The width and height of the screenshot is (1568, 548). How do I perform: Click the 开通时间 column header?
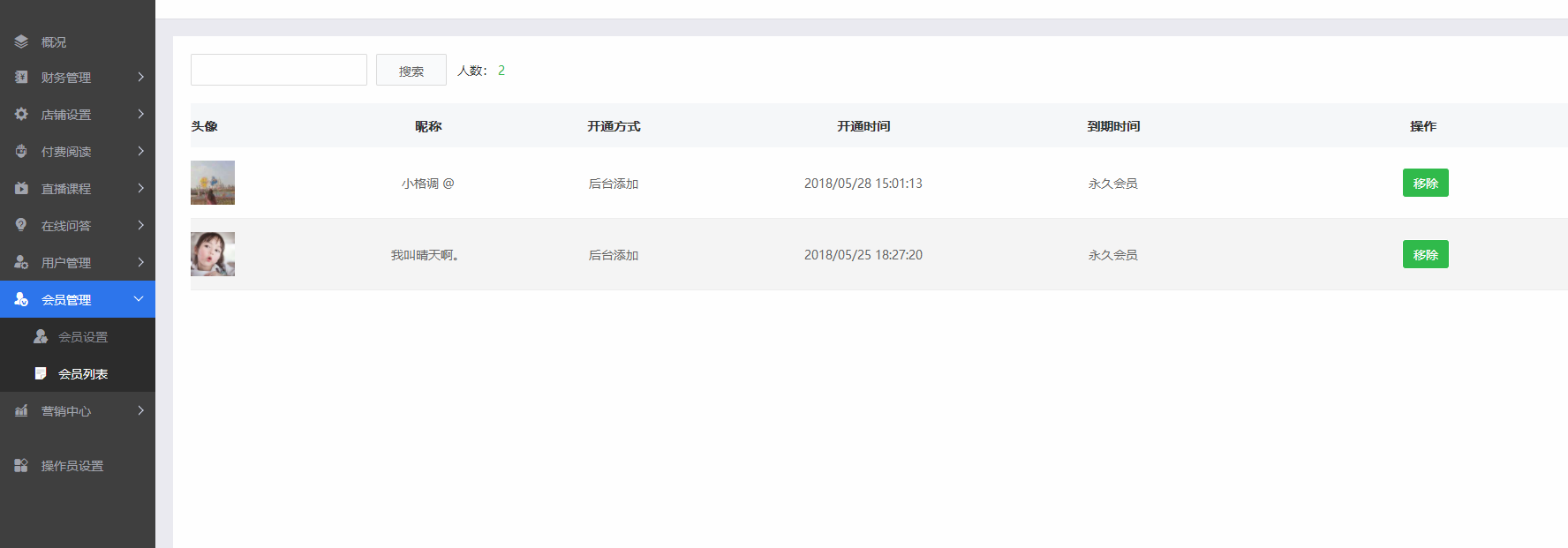(x=863, y=126)
